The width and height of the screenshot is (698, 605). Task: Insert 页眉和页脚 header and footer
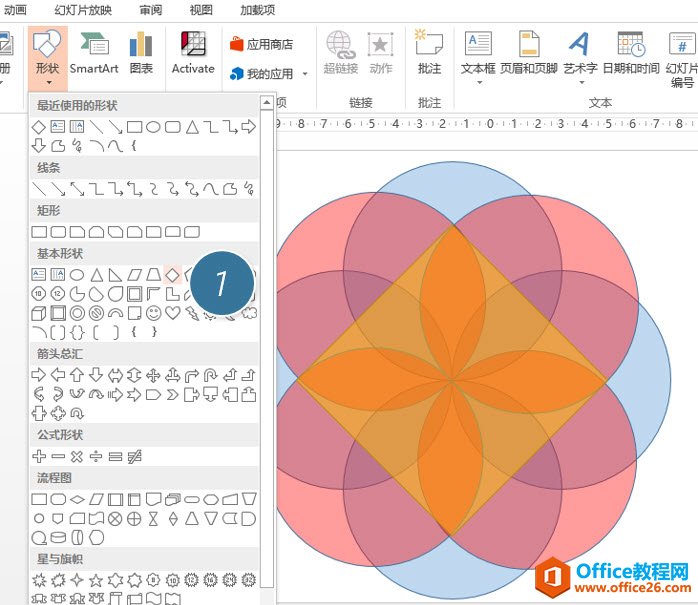point(529,53)
